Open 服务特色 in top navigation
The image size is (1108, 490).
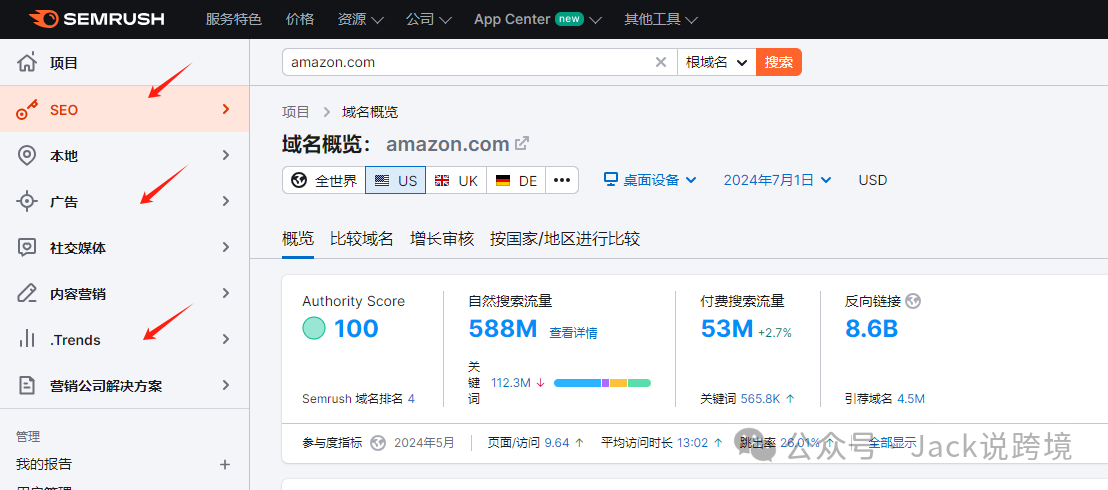click(x=234, y=19)
